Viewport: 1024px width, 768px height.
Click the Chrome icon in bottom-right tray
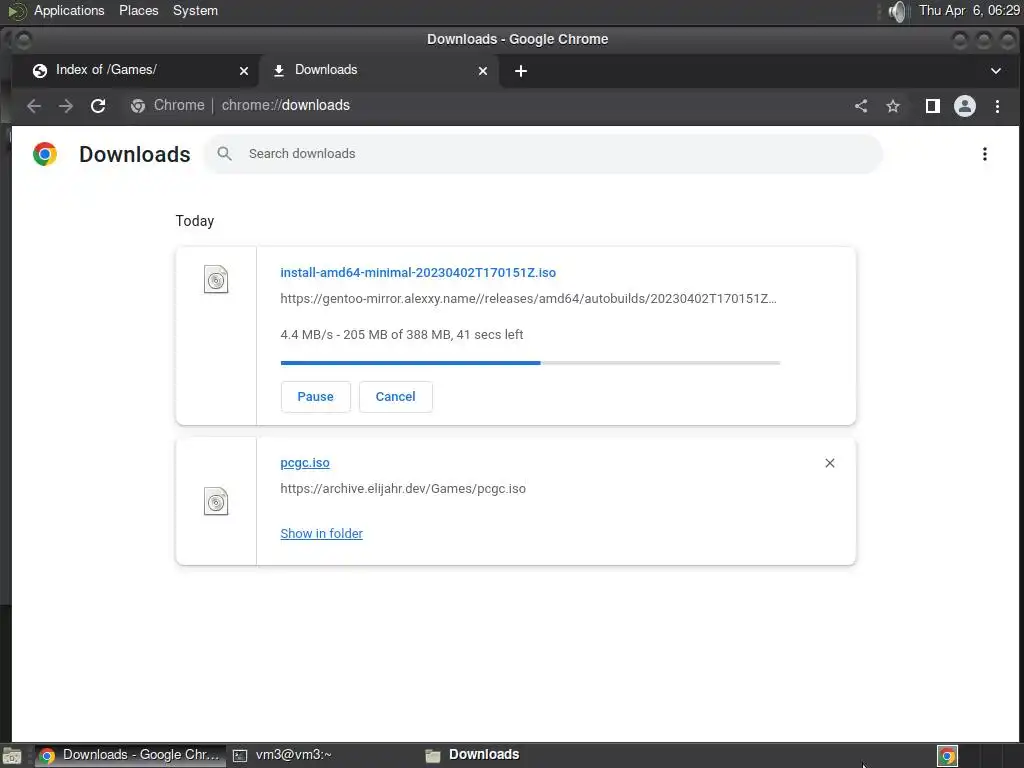948,756
